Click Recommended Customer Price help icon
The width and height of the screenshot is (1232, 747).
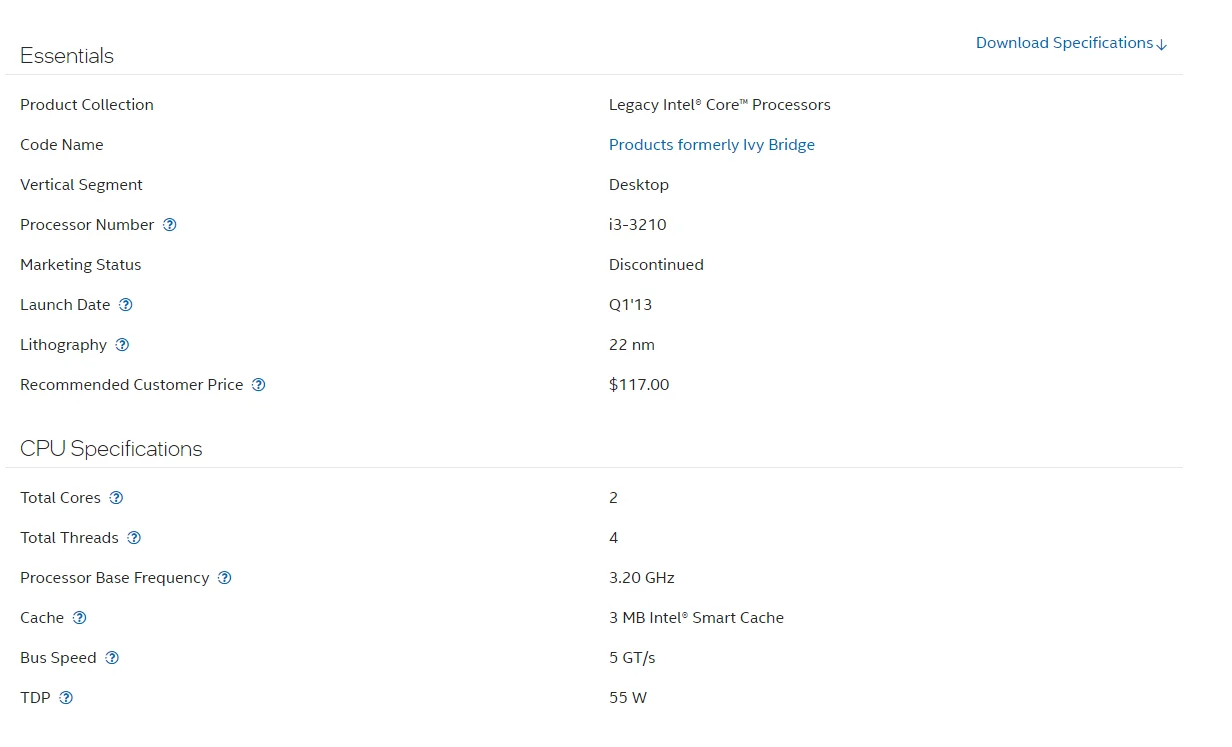point(259,385)
